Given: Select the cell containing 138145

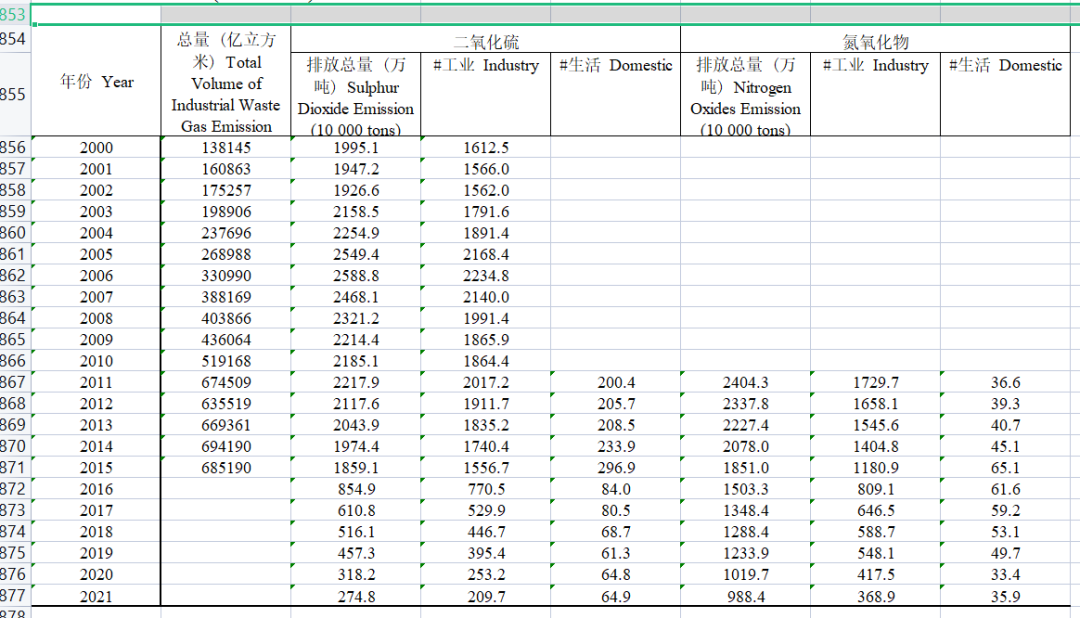Looking at the screenshot, I should 226,147.
